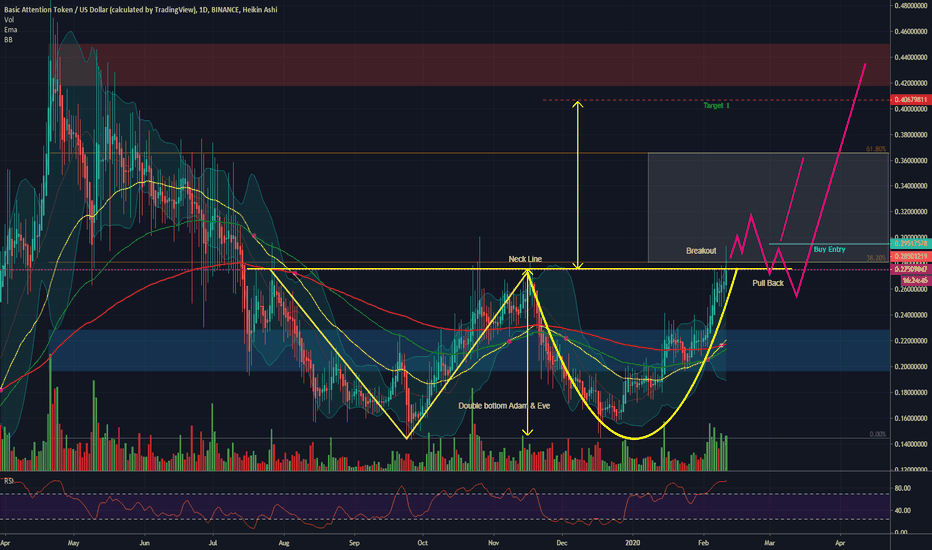Click the teal 0.29517578 price tag
This screenshot has width=932, height=550.
point(911,244)
